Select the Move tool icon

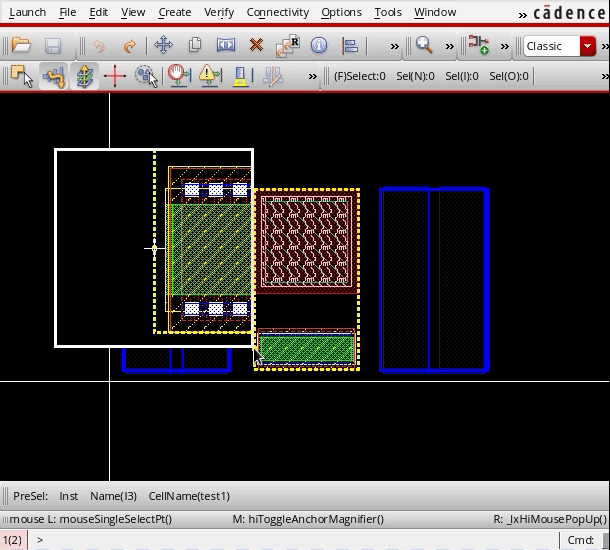click(x=163, y=46)
